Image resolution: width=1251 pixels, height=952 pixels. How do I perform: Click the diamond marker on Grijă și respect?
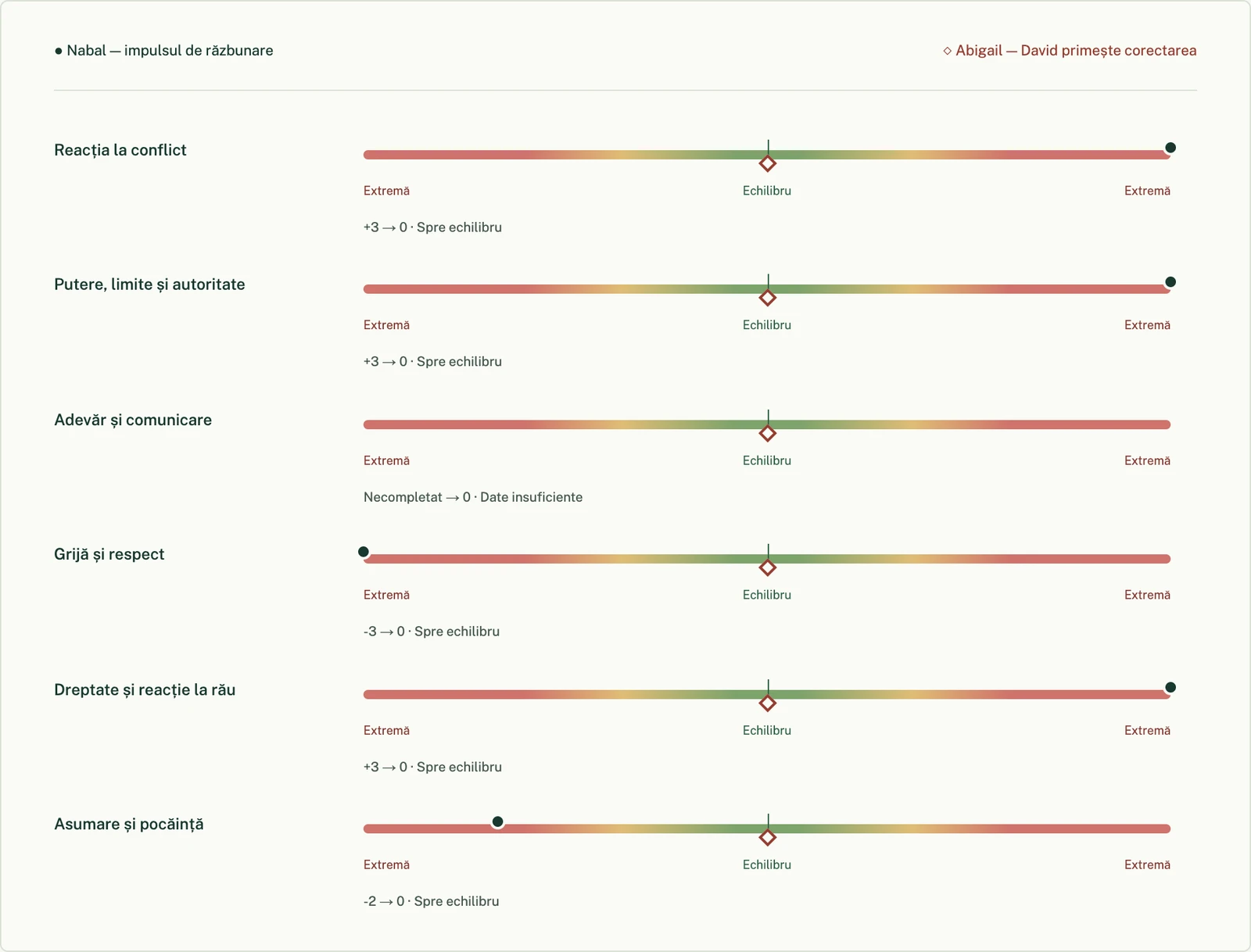(768, 567)
